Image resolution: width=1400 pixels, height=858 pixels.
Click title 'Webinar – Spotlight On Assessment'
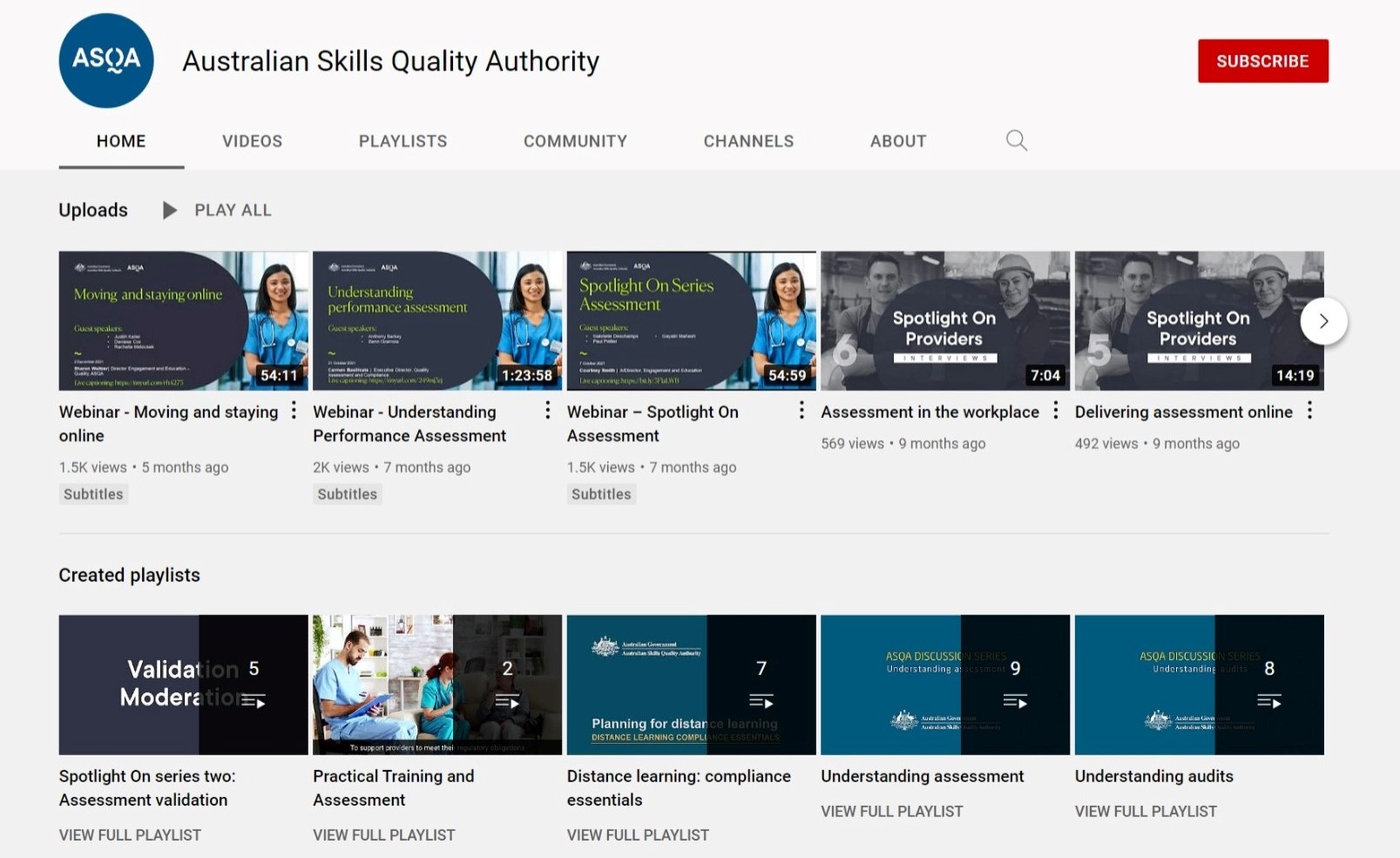click(653, 423)
